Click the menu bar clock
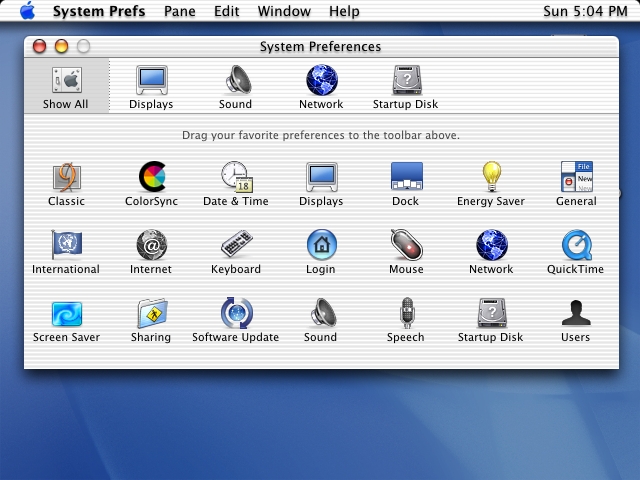 585,11
